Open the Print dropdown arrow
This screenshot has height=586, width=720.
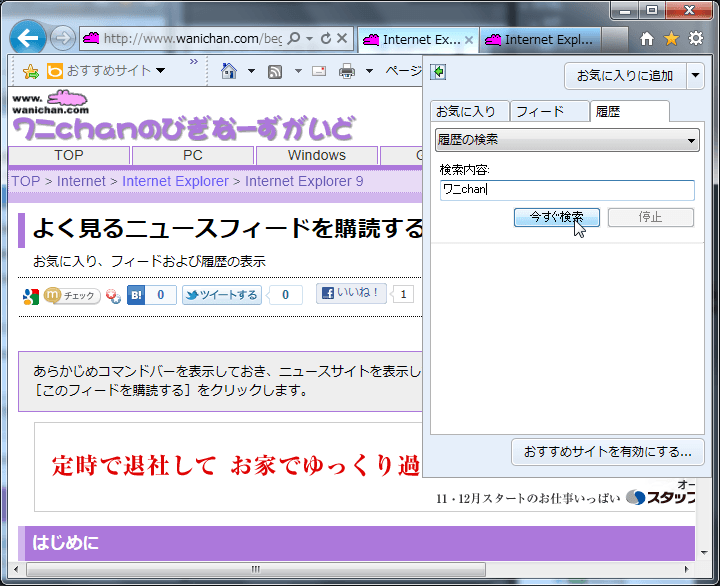pos(369,71)
